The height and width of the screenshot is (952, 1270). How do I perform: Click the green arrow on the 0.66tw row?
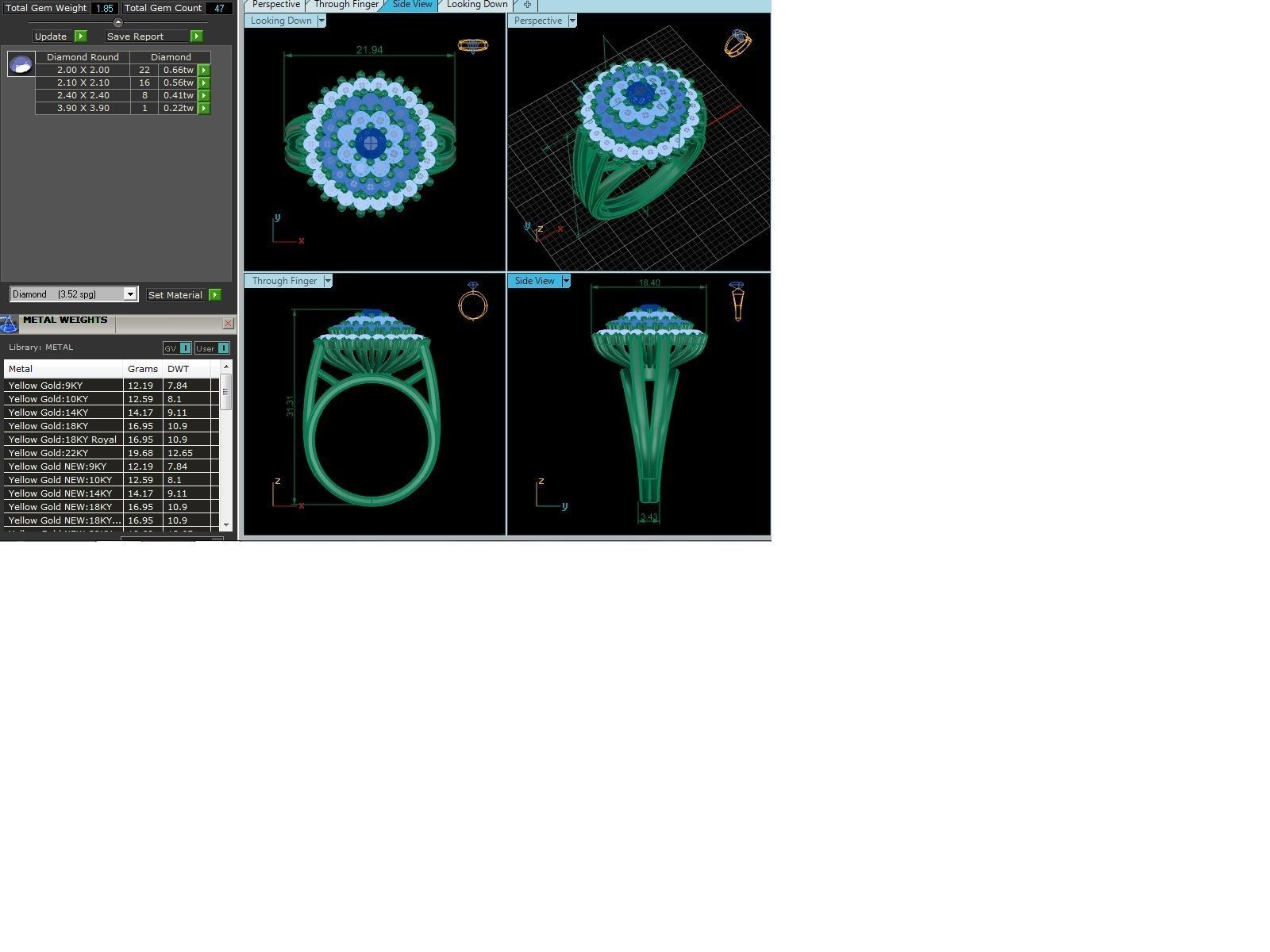(204, 70)
